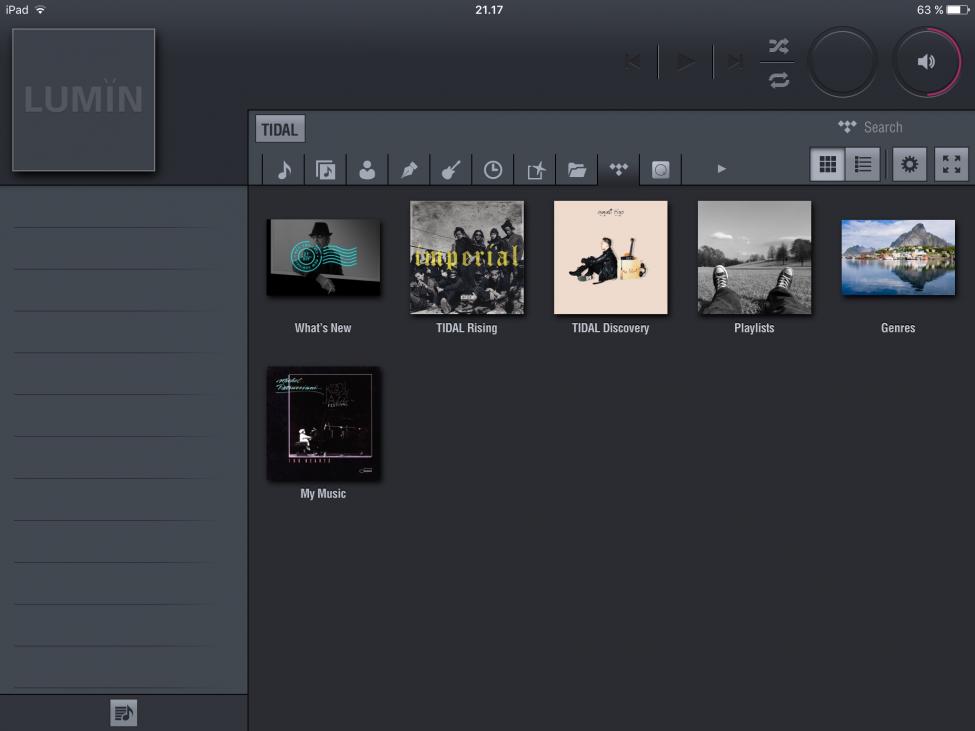The image size is (975, 731).
Task: Open the Folders browse tab
Action: tap(576, 169)
